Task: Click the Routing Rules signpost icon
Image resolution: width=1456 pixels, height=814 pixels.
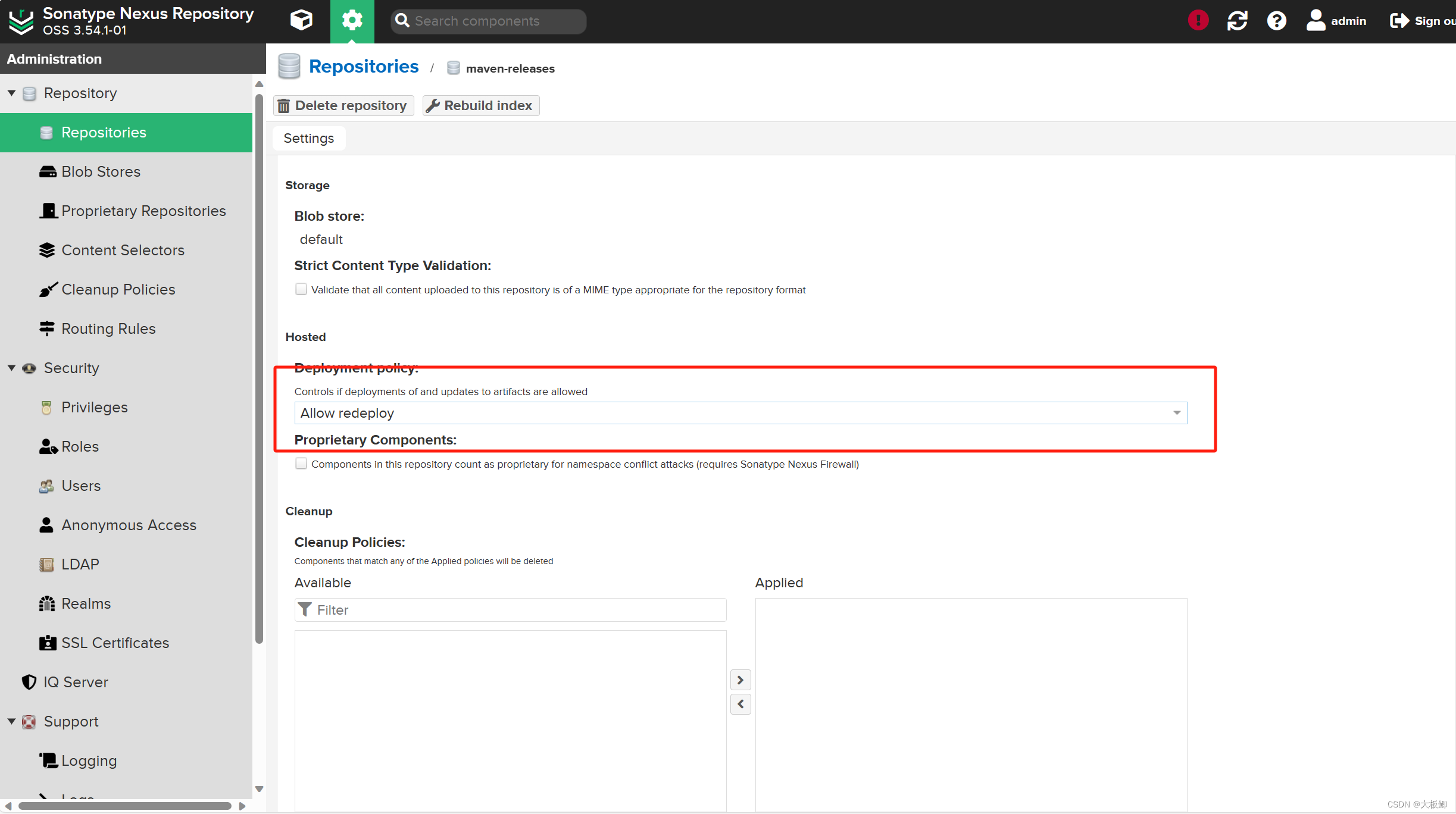Action: (47, 328)
